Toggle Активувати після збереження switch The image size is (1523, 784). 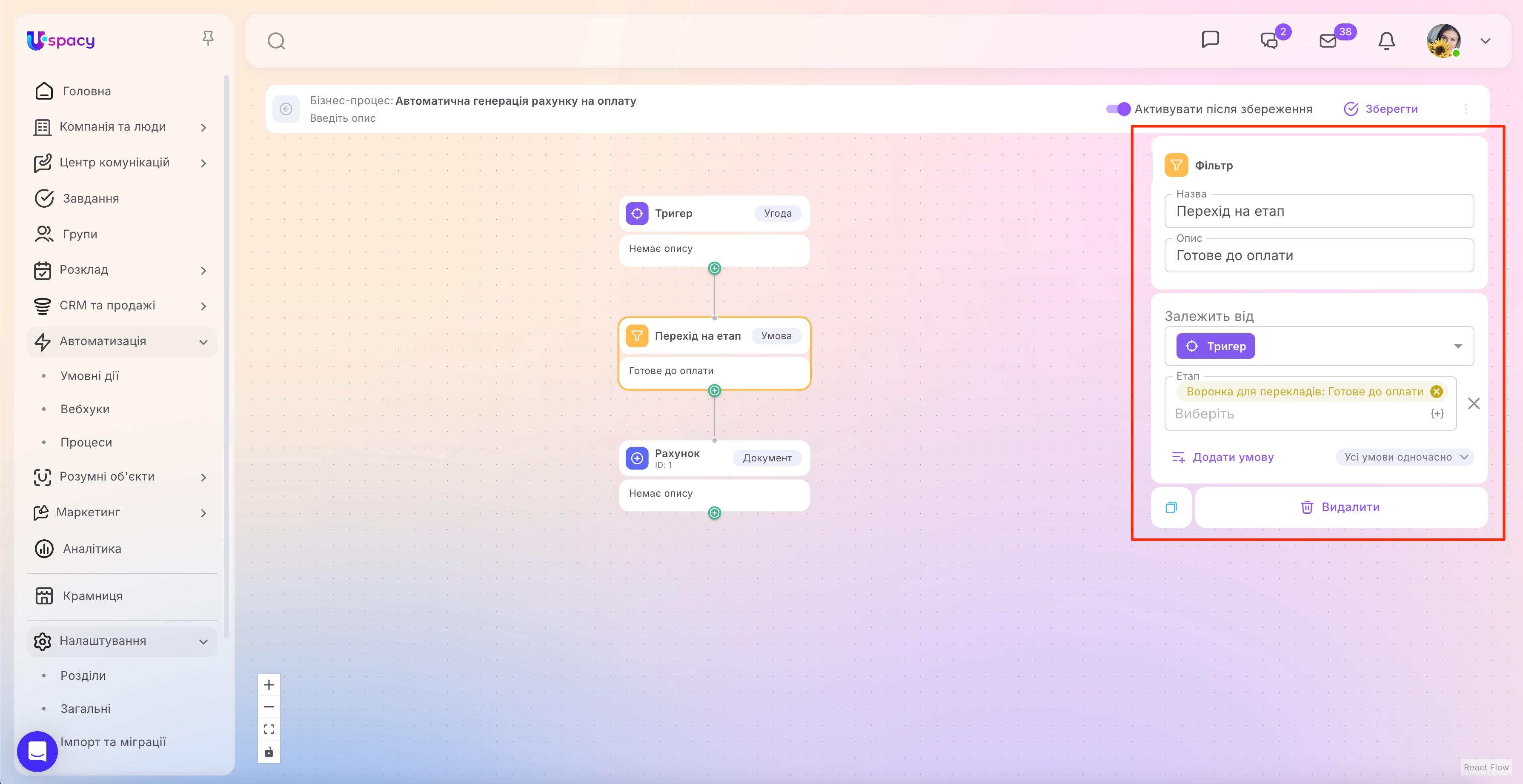coord(1118,109)
